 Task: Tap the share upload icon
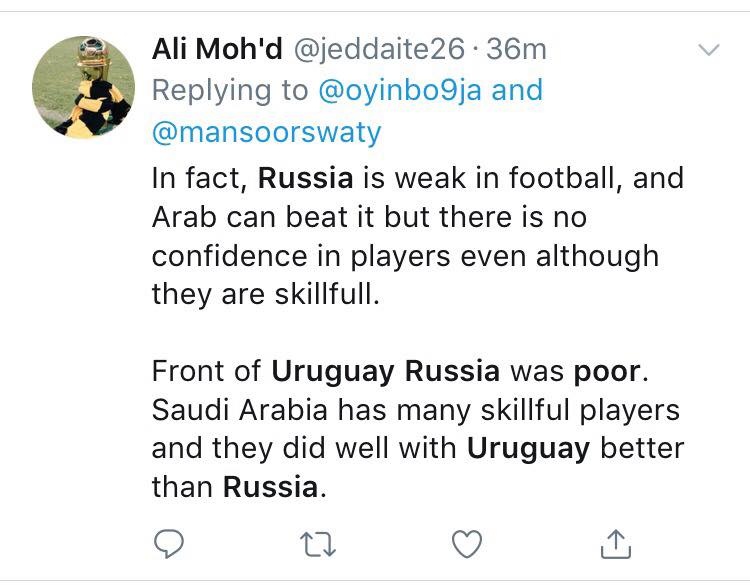click(x=615, y=543)
